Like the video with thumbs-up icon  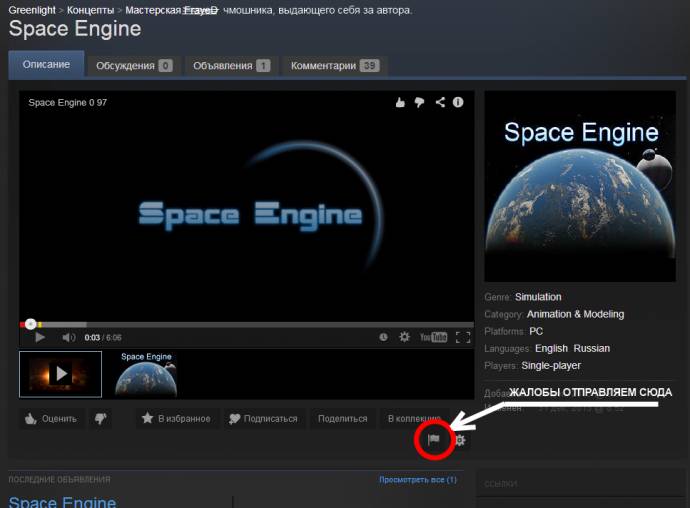(x=400, y=103)
